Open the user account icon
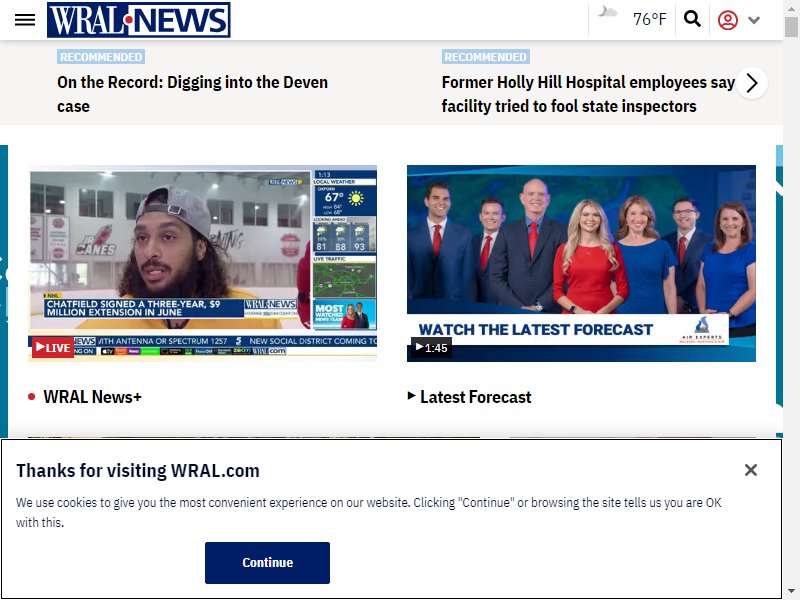Screen dimensions: 800x600 coord(728,20)
